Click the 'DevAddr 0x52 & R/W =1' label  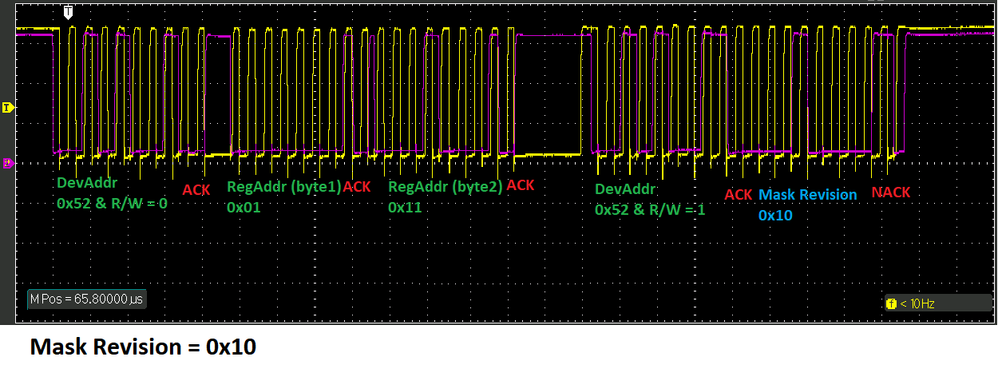[x=650, y=199]
